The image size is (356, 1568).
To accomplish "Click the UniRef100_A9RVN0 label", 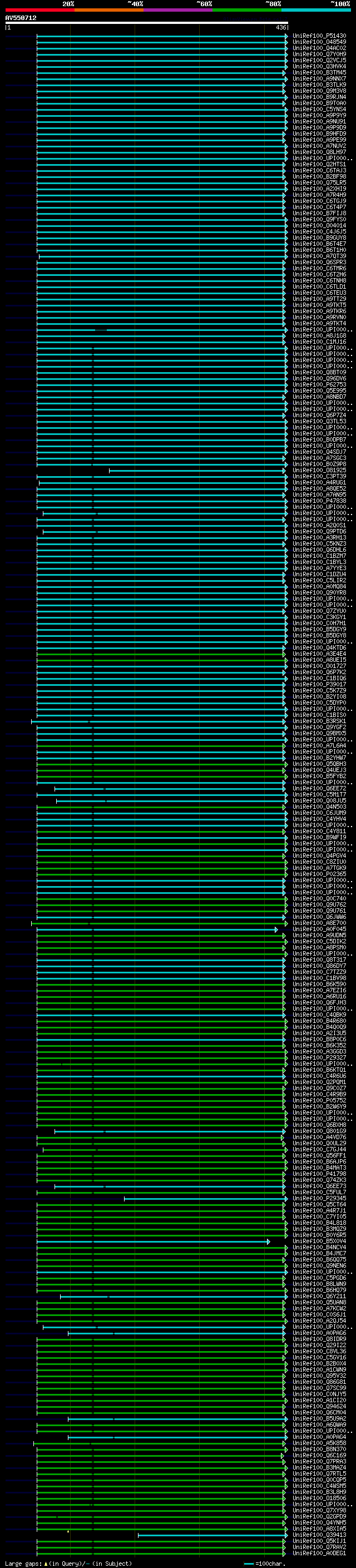I will click(x=319, y=318).
